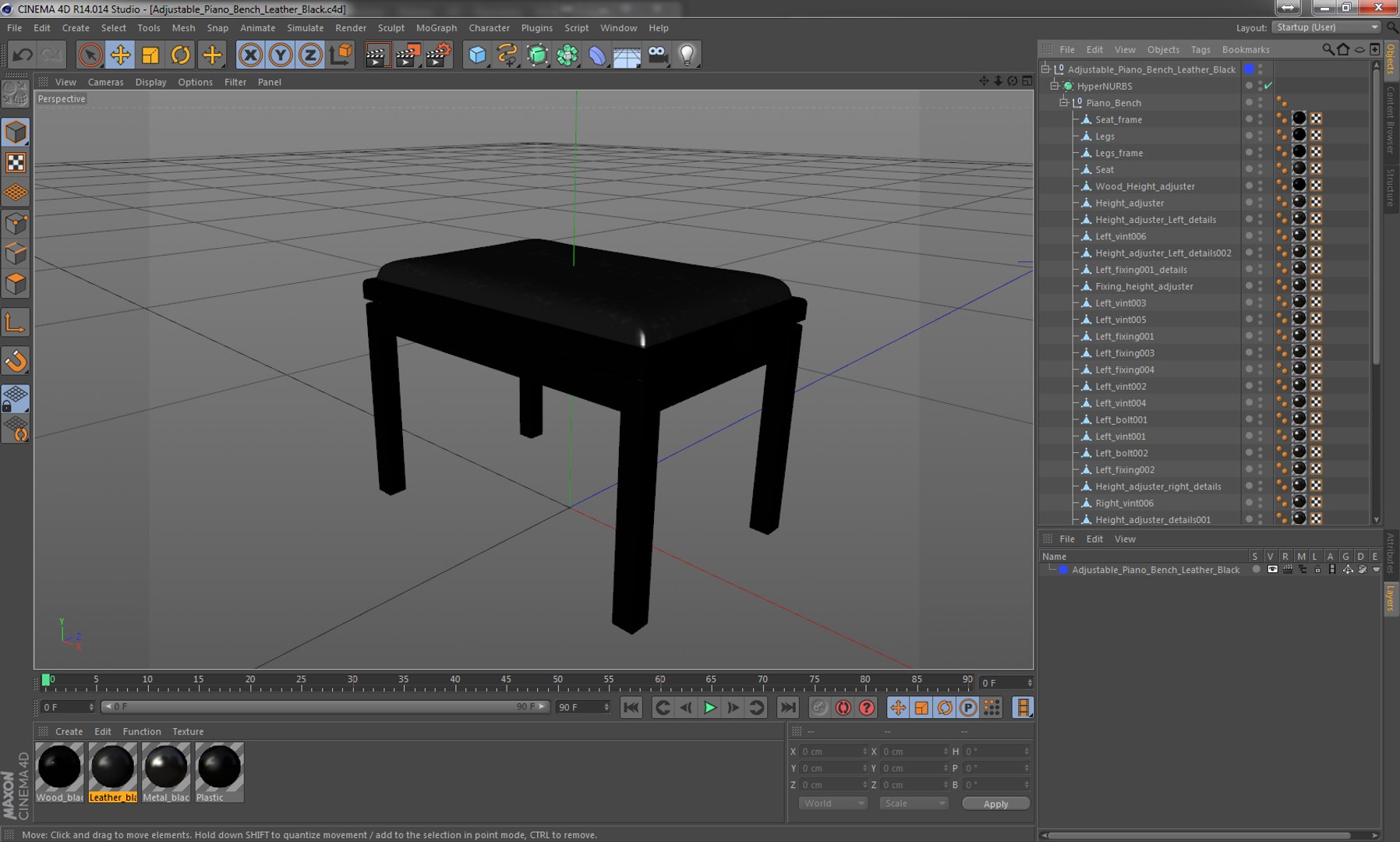This screenshot has height=842, width=1400.
Task: Toggle coordinate system world/object icon
Action: 341,55
